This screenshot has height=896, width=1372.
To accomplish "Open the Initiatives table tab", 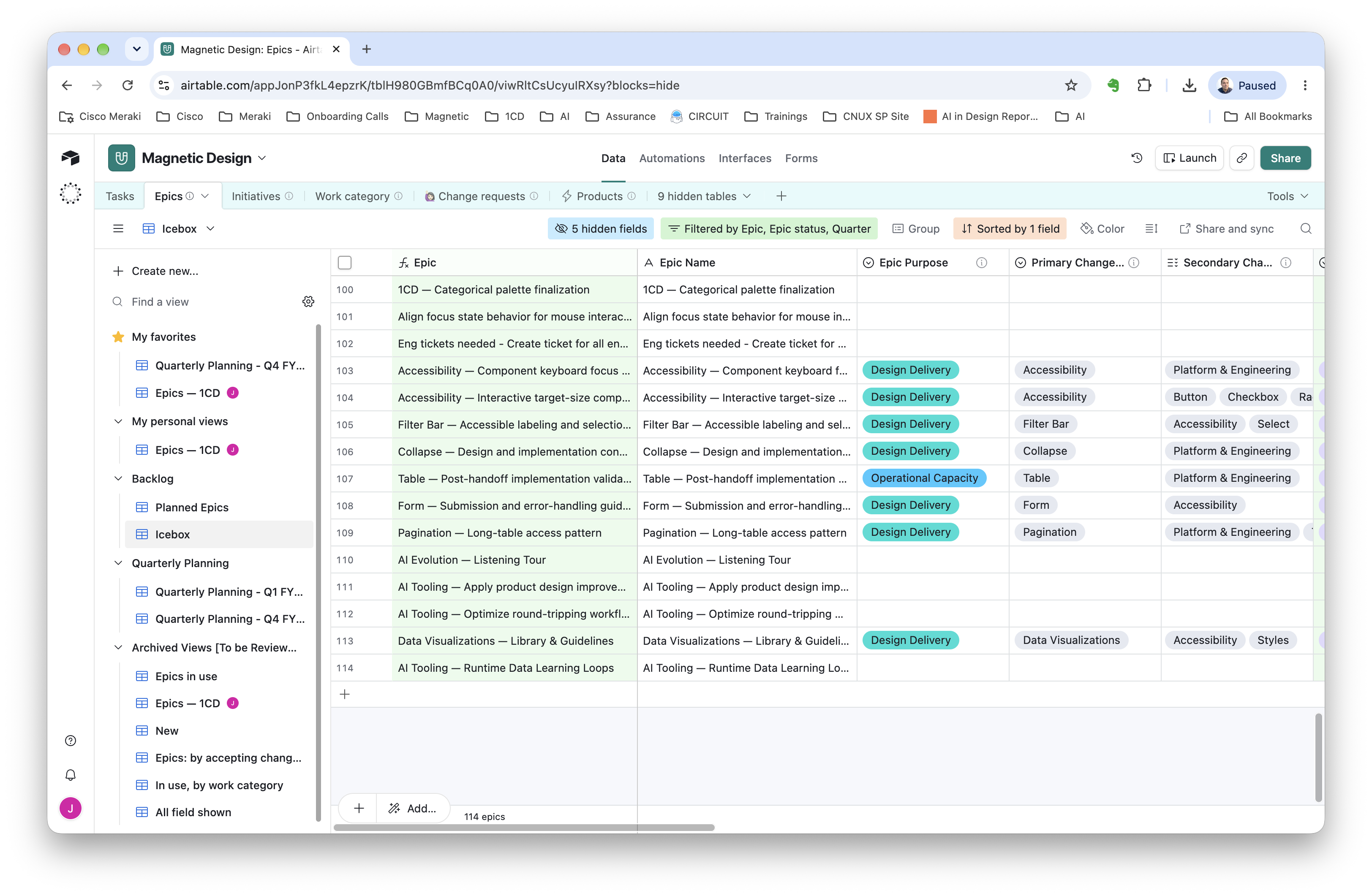I will pyautogui.click(x=262, y=196).
